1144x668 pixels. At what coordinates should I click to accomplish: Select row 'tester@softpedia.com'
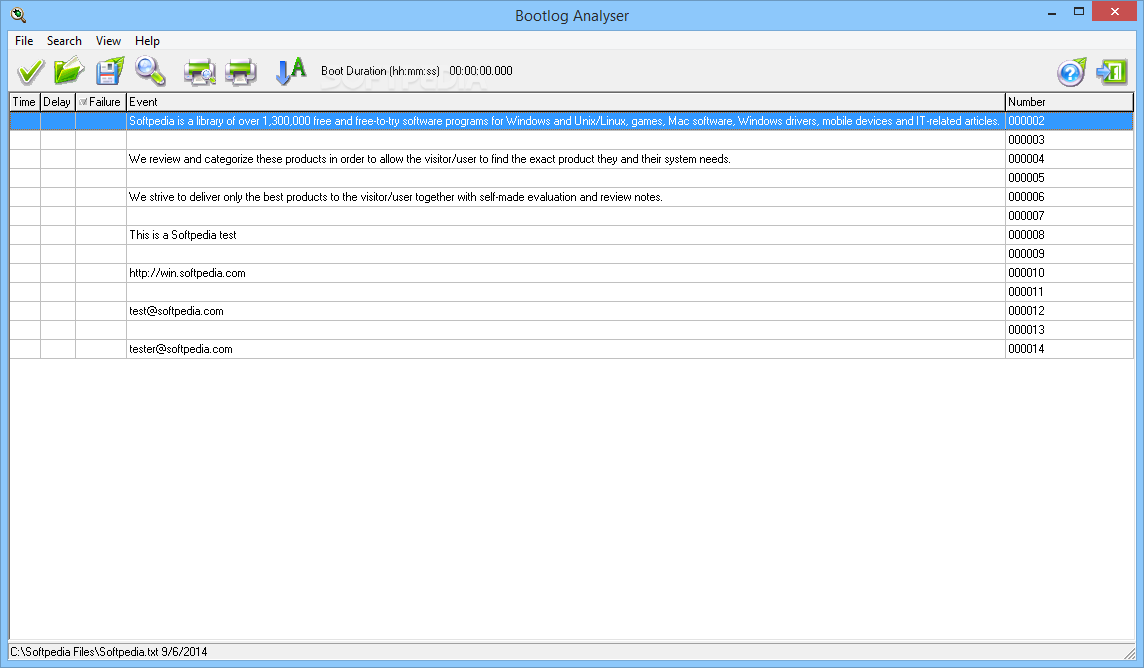click(571, 349)
